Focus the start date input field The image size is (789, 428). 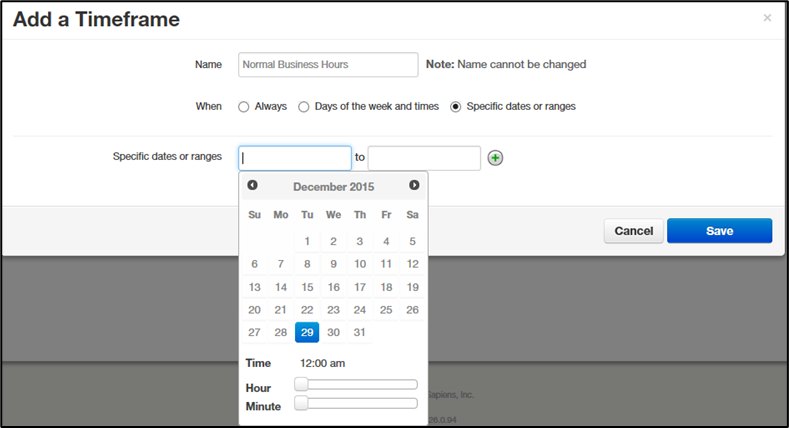click(295, 158)
